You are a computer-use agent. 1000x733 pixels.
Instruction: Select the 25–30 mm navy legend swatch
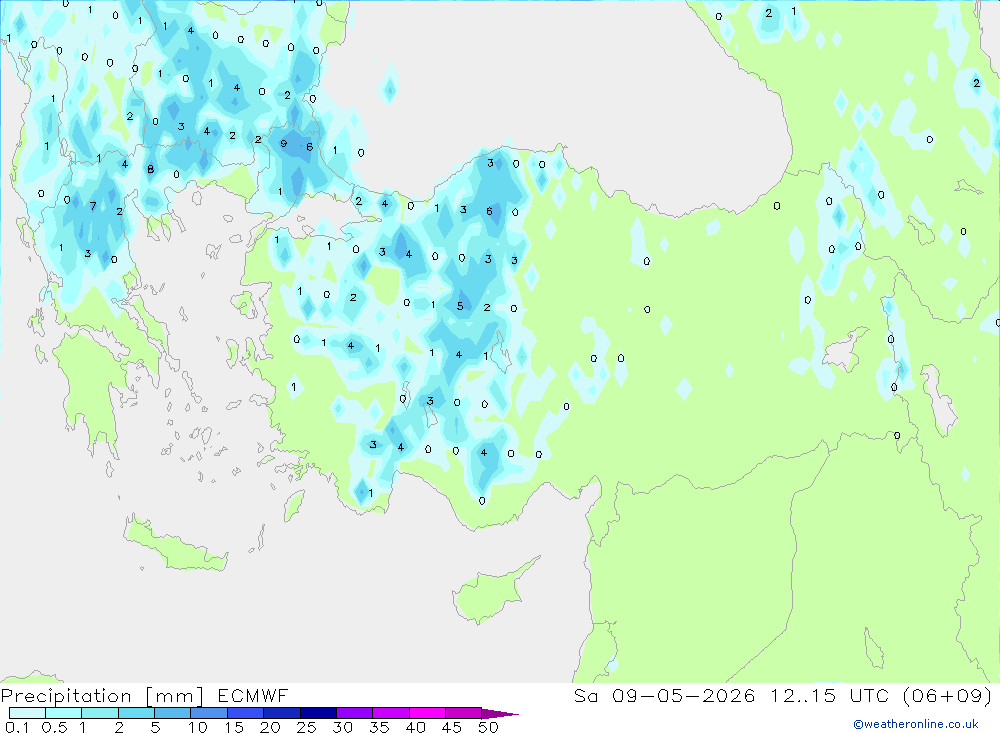pos(318,713)
